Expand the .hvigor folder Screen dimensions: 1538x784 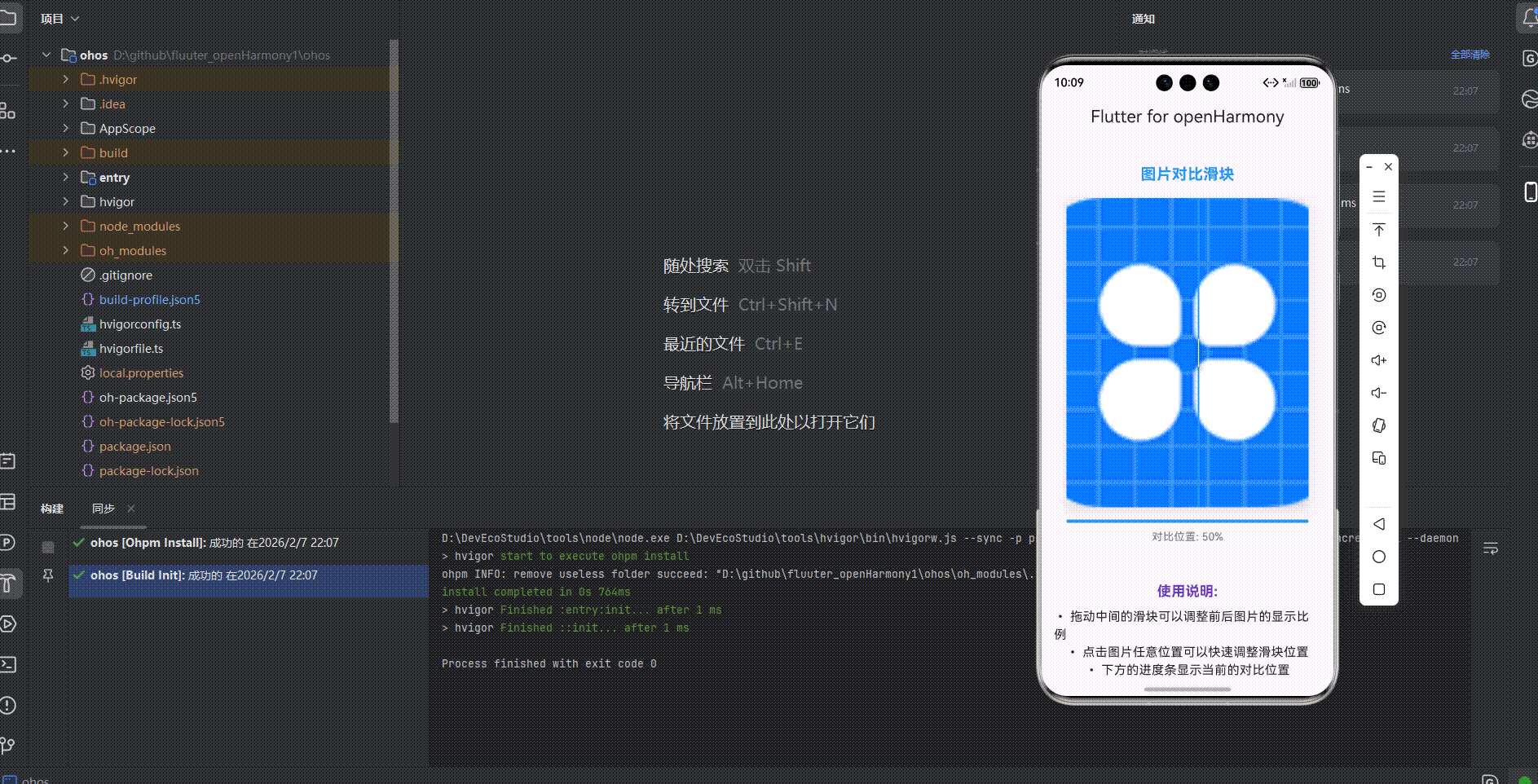66,79
